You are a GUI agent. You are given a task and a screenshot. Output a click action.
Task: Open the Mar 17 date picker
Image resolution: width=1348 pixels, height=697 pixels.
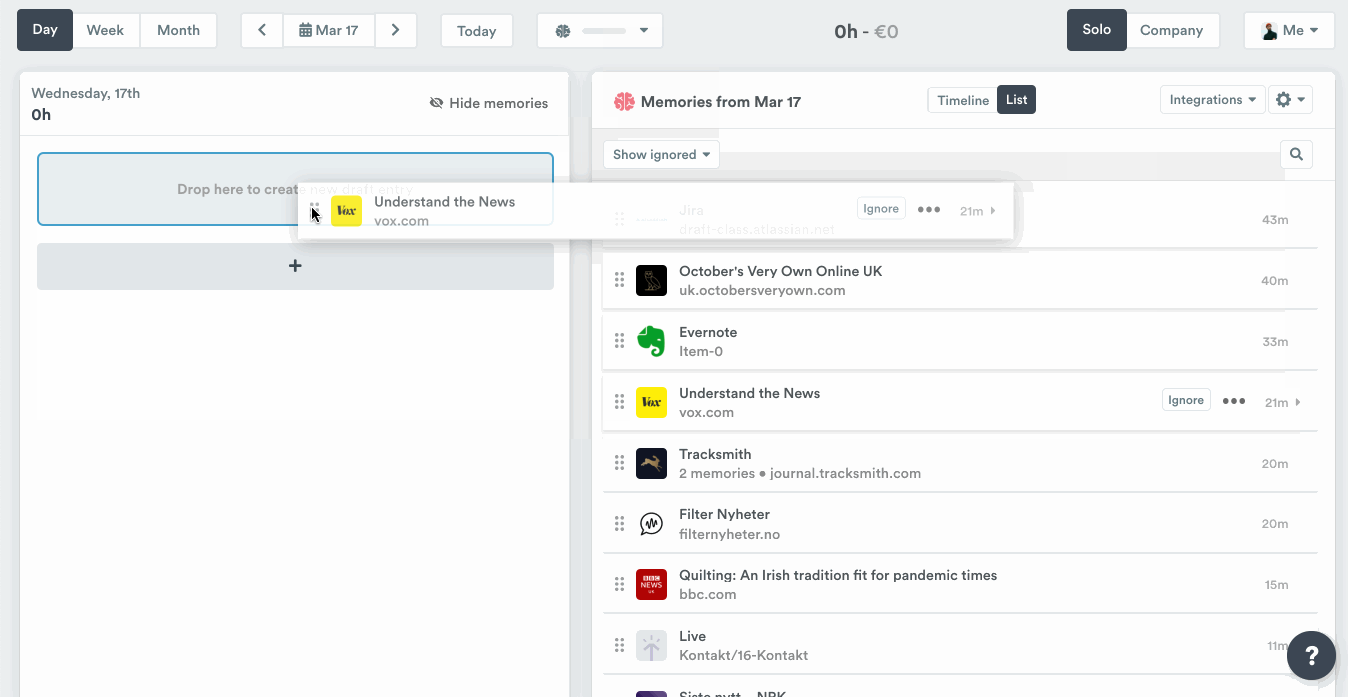coord(329,30)
